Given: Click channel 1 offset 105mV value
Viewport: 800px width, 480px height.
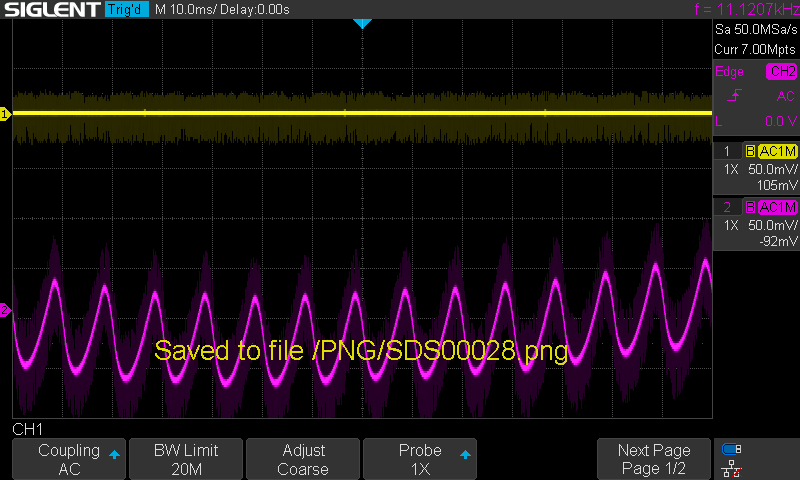Looking at the screenshot, I should 777,185.
